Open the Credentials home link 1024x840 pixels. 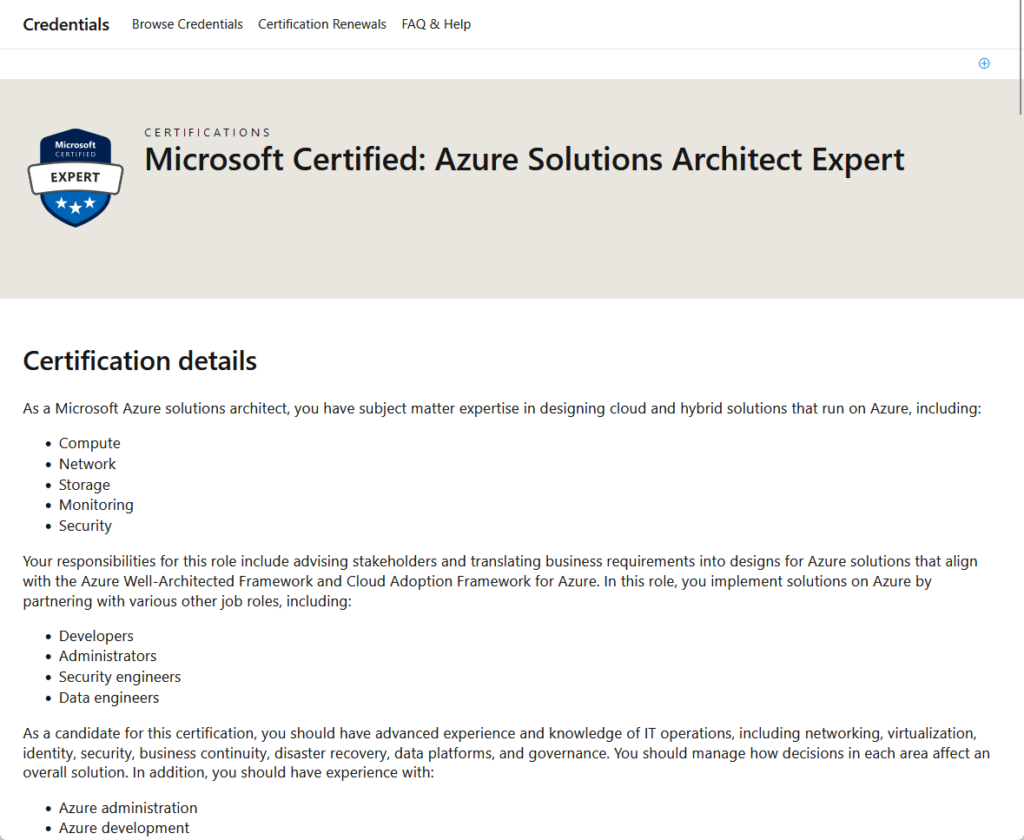click(66, 24)
